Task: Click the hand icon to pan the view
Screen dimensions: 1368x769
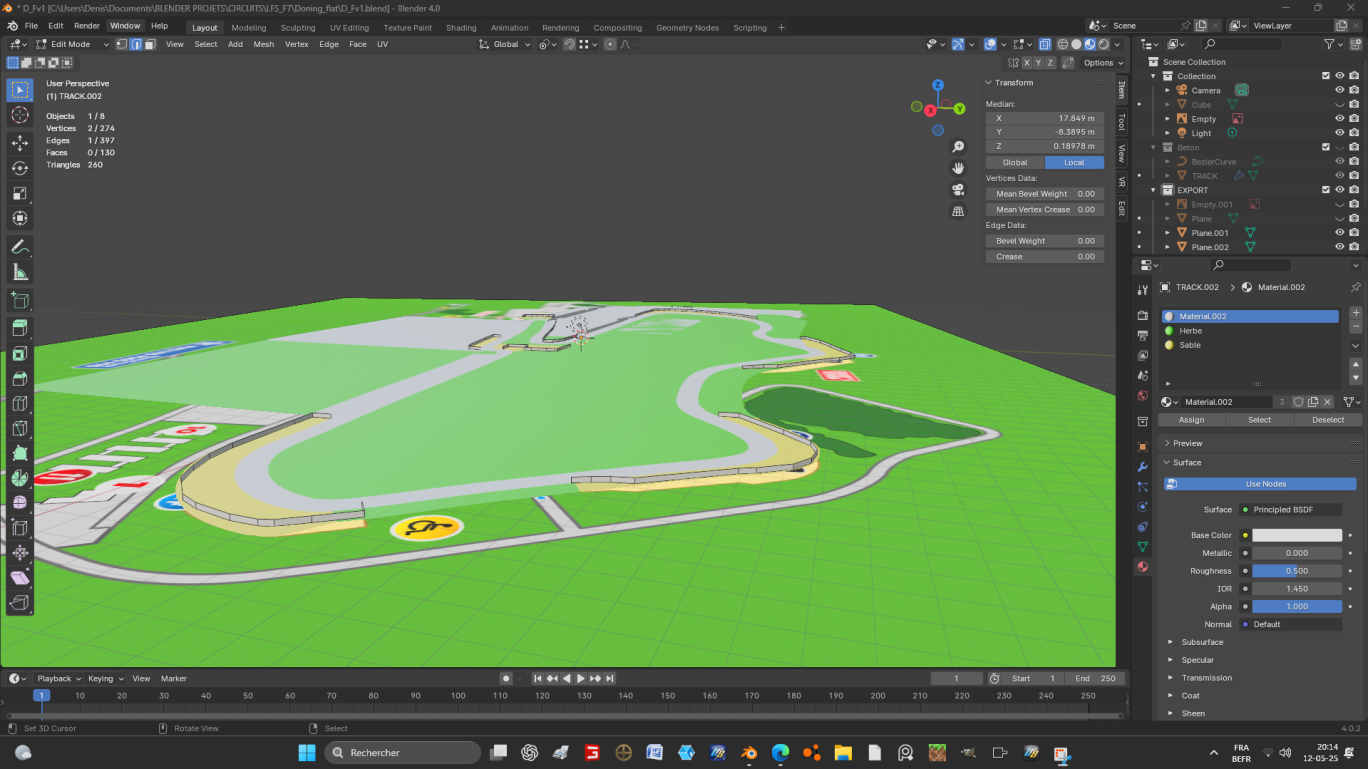Action: pos(958,168)
